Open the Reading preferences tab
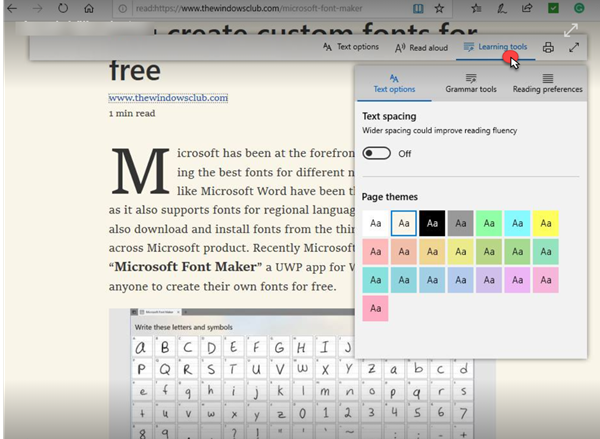The image size is (600, 439). [548, 83]
